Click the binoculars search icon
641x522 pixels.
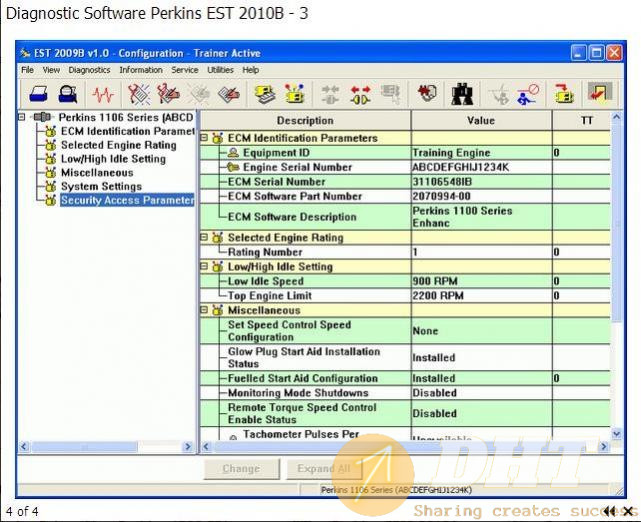462,94
